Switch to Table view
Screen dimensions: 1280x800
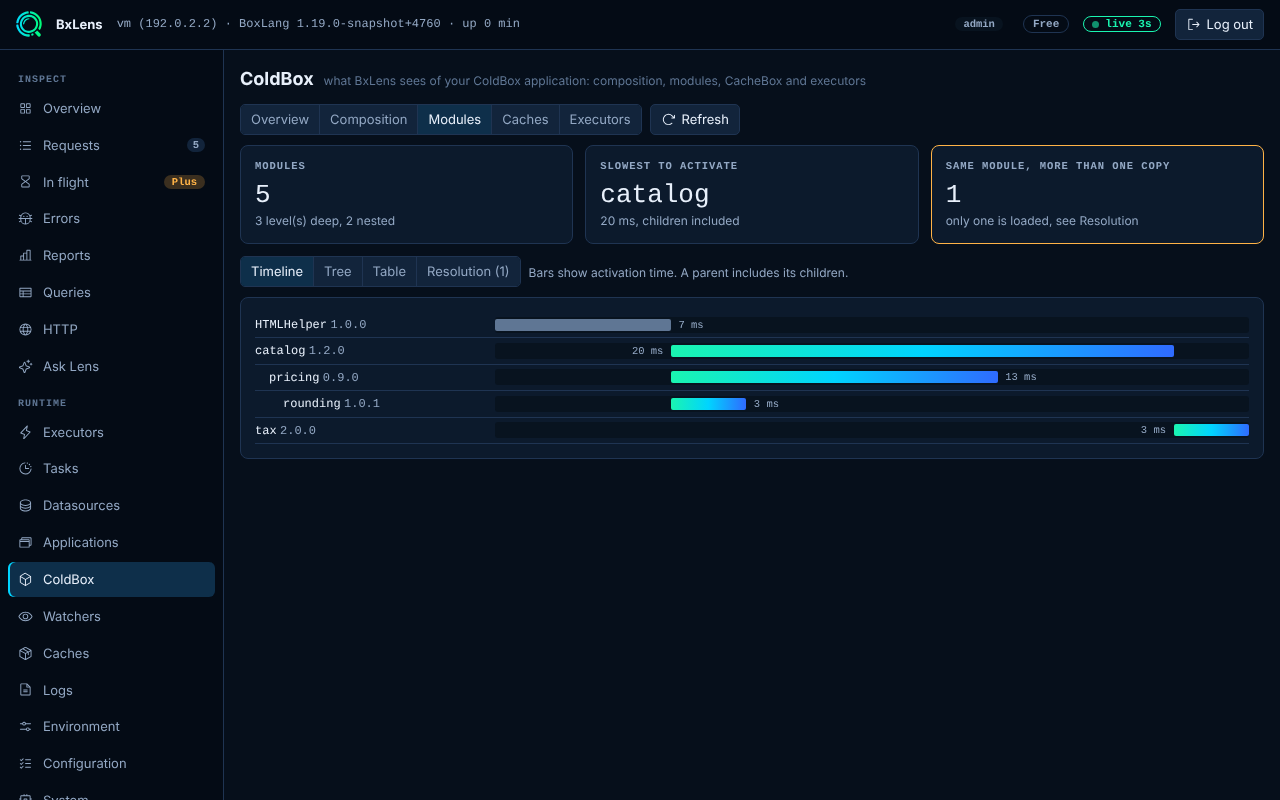389,271
